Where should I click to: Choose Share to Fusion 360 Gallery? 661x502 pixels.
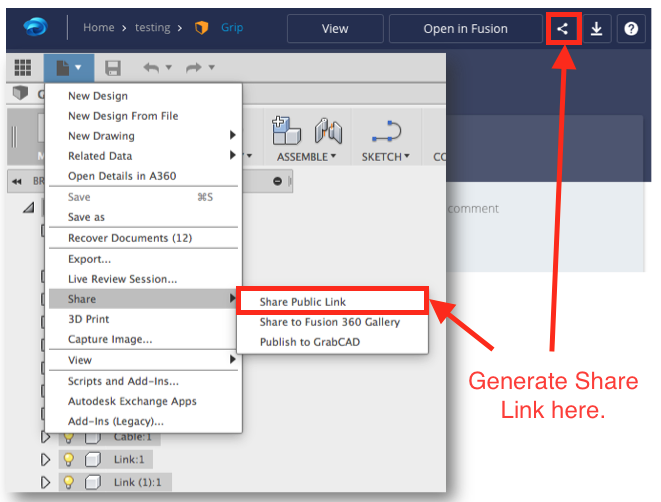[x=332, y=322]
